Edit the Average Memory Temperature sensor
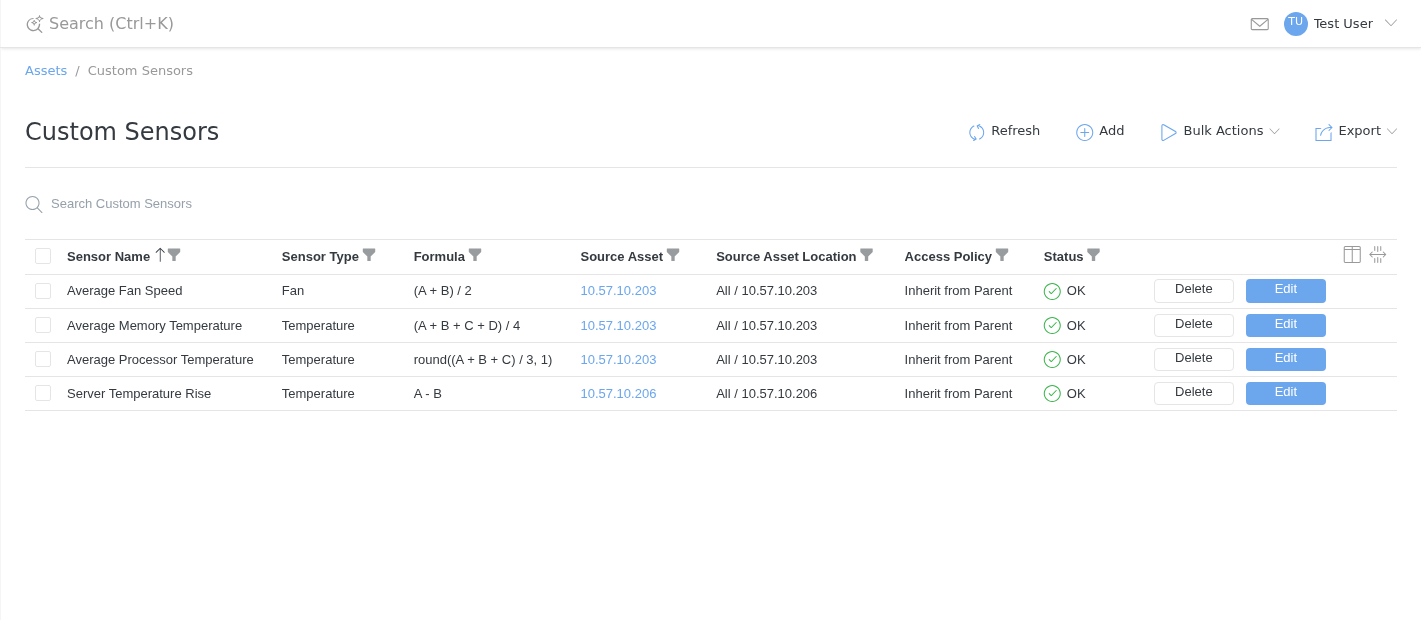This screenshot has width=1421, height=620. pos(1286,325)
